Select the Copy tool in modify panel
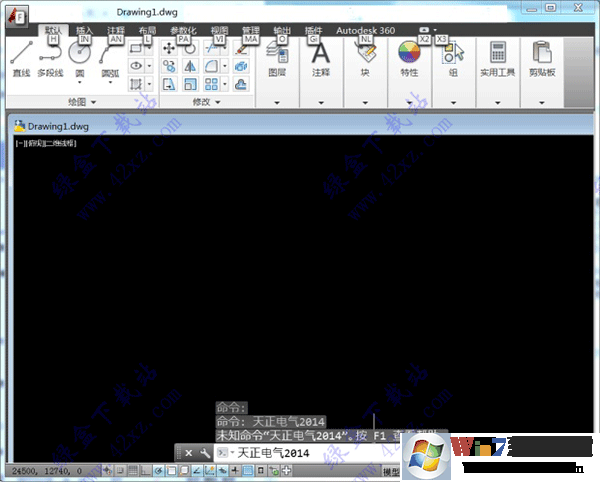The height and width of the screenshot is (482, 600). 169,66
